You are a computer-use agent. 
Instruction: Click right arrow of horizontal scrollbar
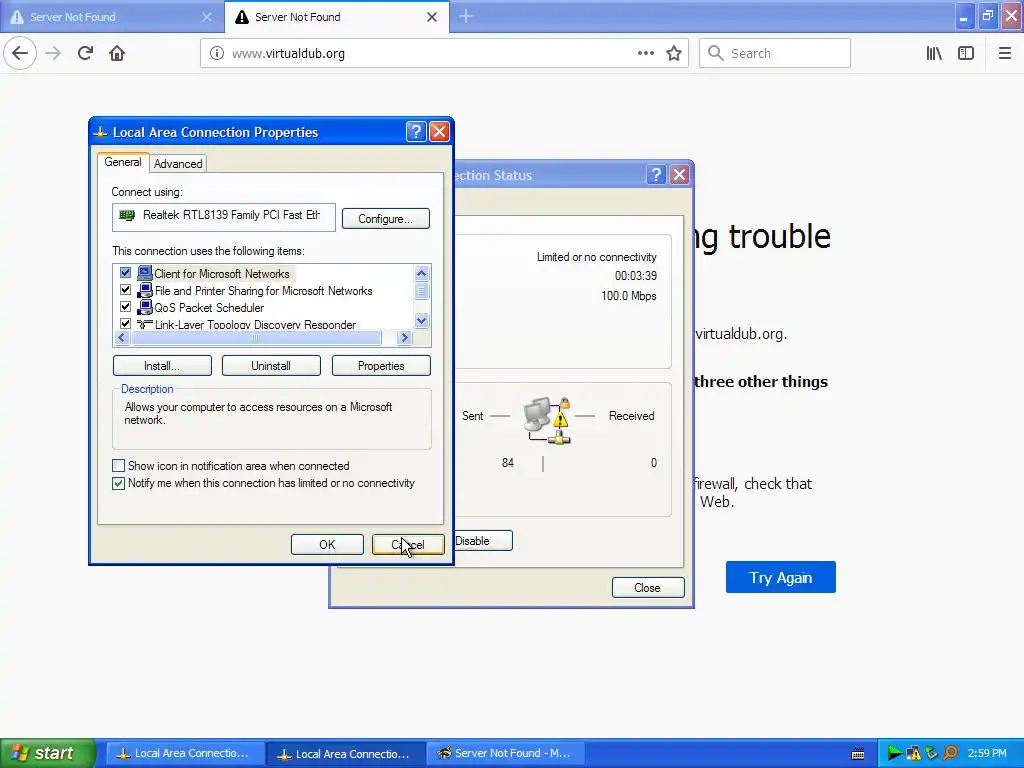pyautogui.click(x=404, y=338)
